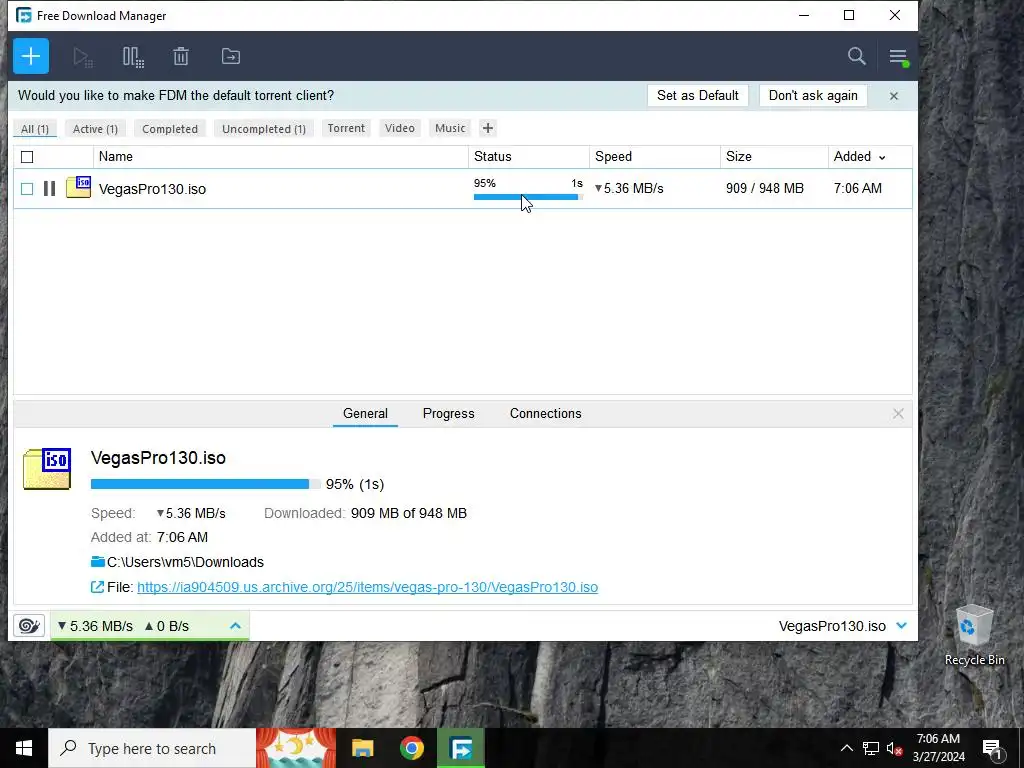The width and height of the screenshot is (1024, 768).
Task: Toggle snail mode speed limiter
Action: [x=29, y=626]
